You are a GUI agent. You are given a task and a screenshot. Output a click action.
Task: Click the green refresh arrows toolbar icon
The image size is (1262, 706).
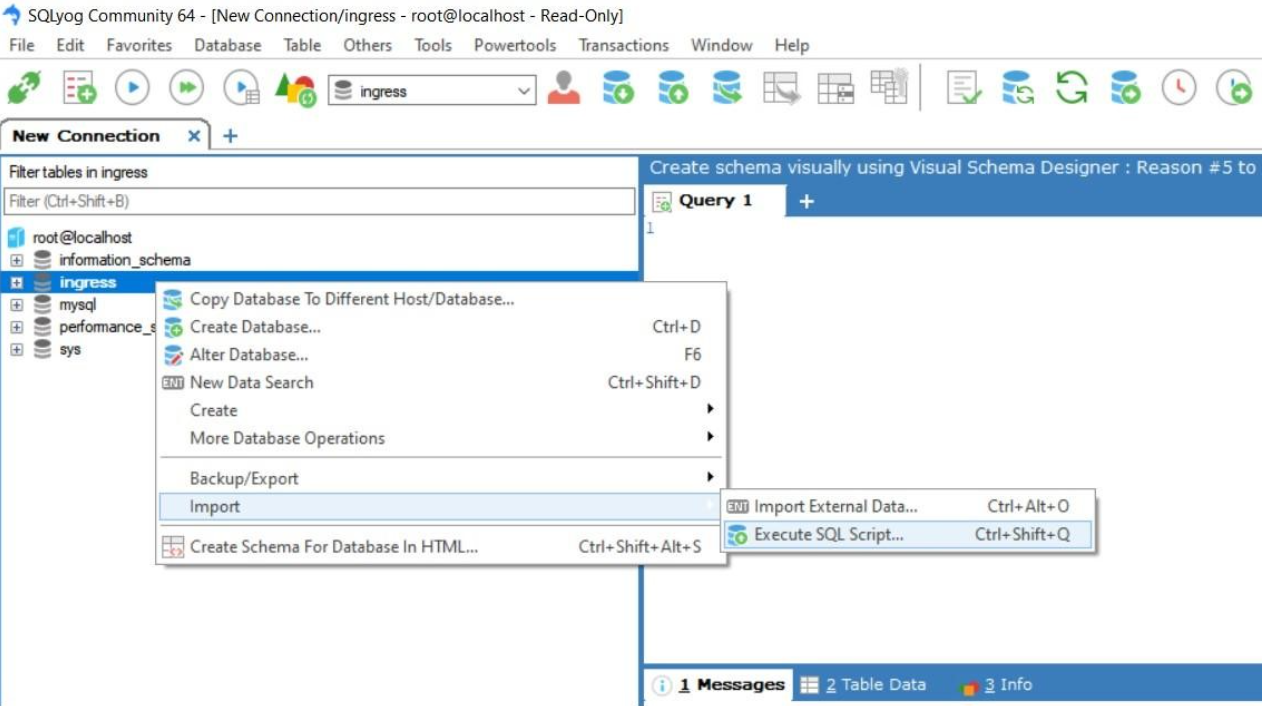point(1071,89)
